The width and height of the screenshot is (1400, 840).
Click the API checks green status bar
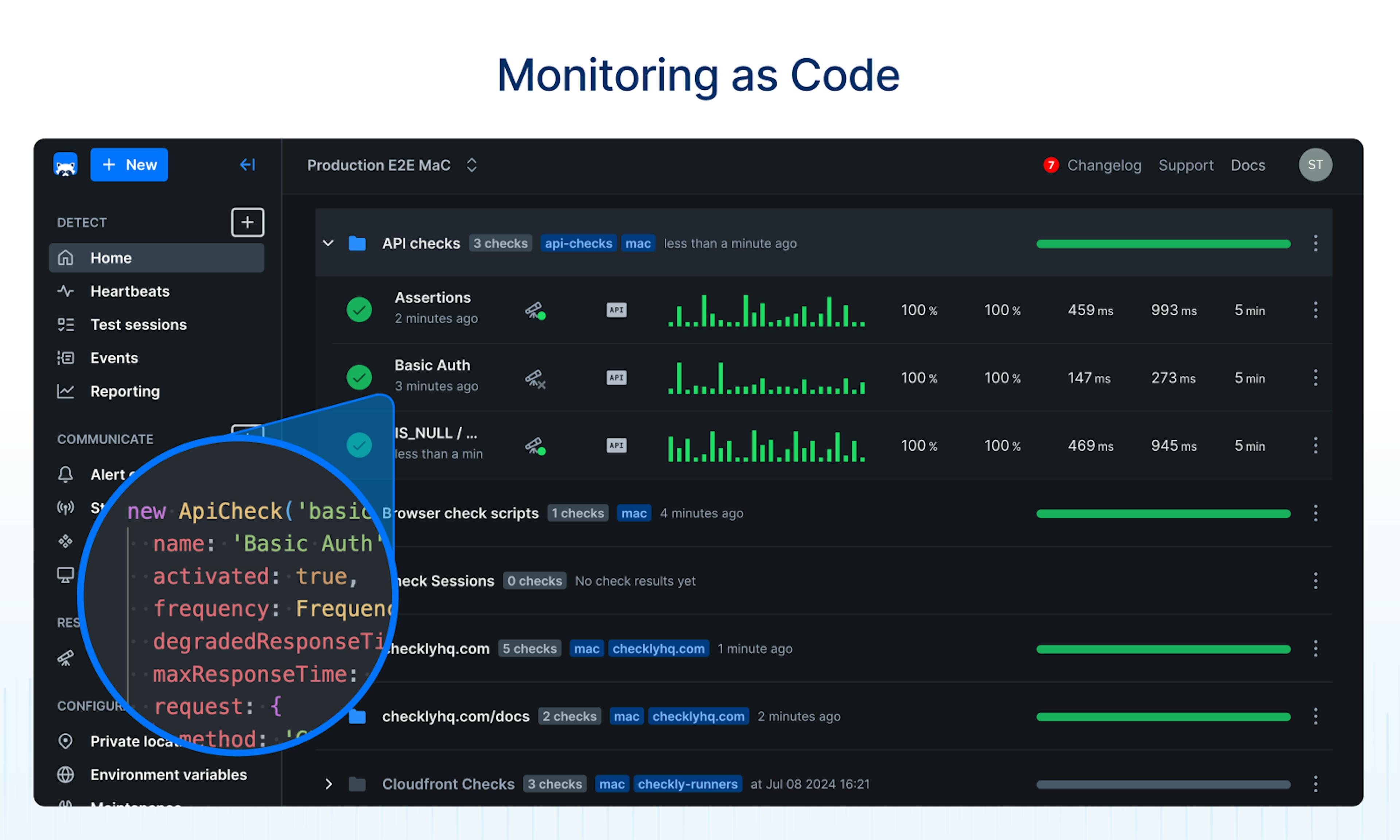click(x=1163, y=244)
